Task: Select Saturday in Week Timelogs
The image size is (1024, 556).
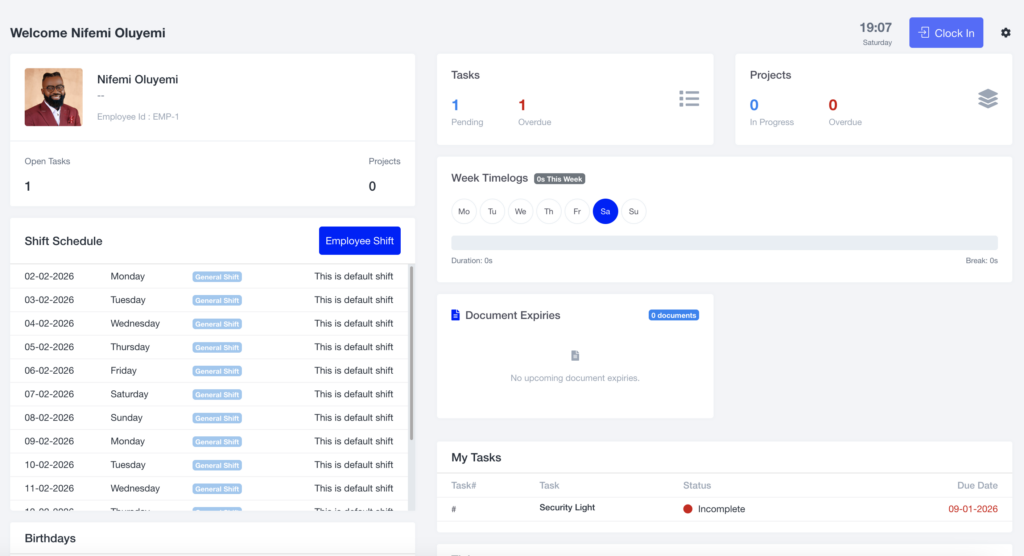Action: [x=605, y=211]
